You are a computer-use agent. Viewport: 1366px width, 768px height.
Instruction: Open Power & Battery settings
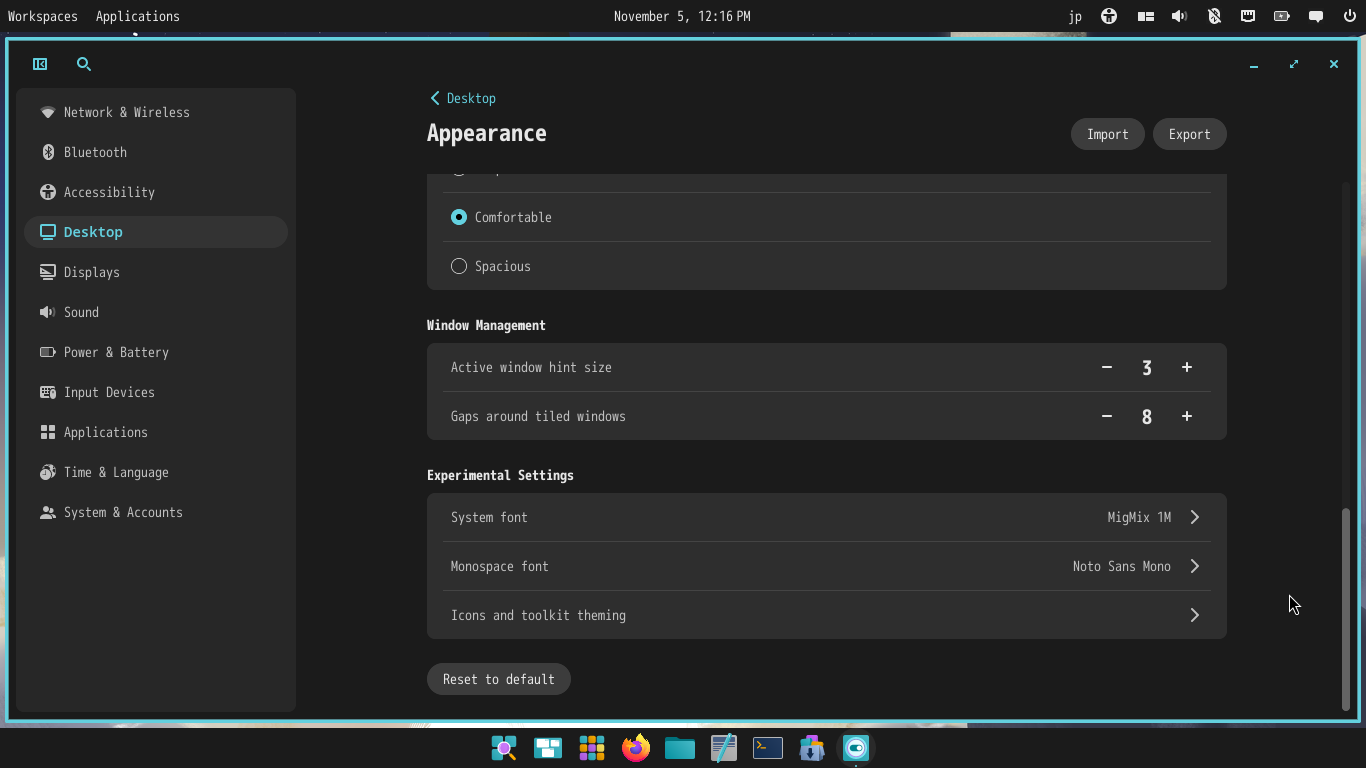156,352
